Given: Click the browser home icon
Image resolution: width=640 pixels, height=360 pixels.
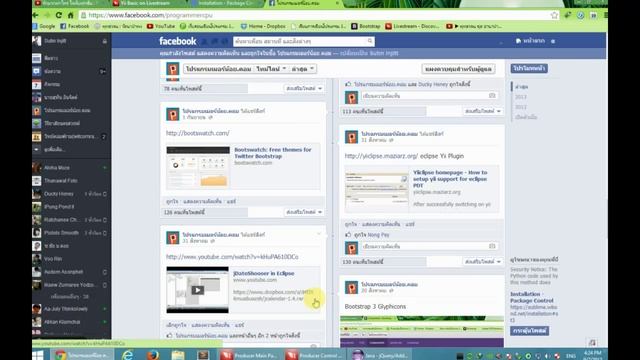Looking at the screenshot, I should tap(70, 15).
